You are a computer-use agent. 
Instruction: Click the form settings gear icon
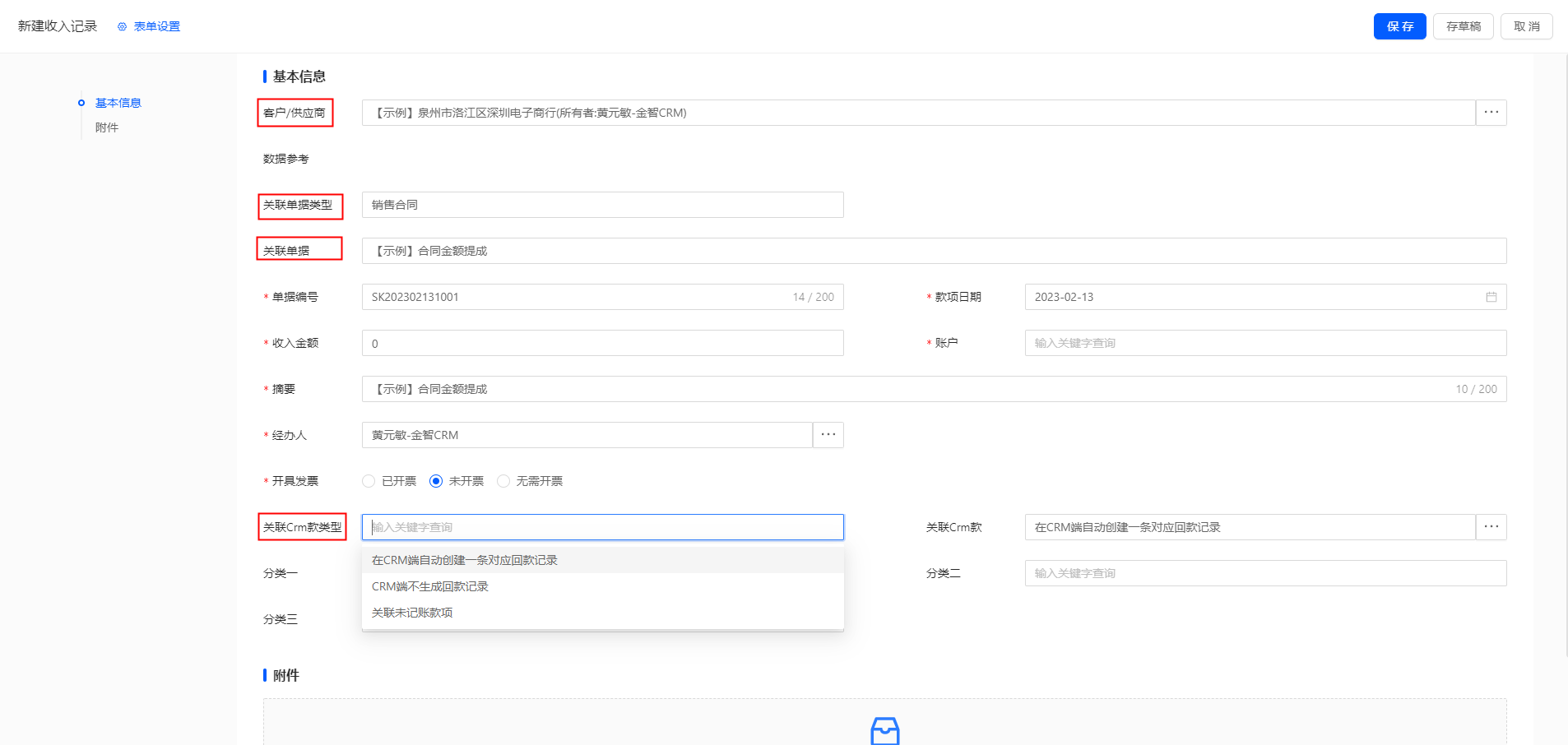click(x=123, y=27)
